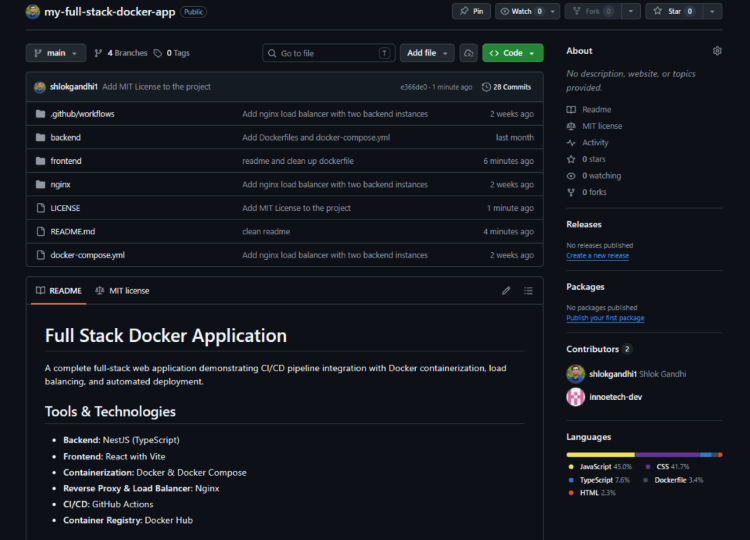Click the repository owner avatar beside the title
The image size is (750, 540).
pos(33,11)
